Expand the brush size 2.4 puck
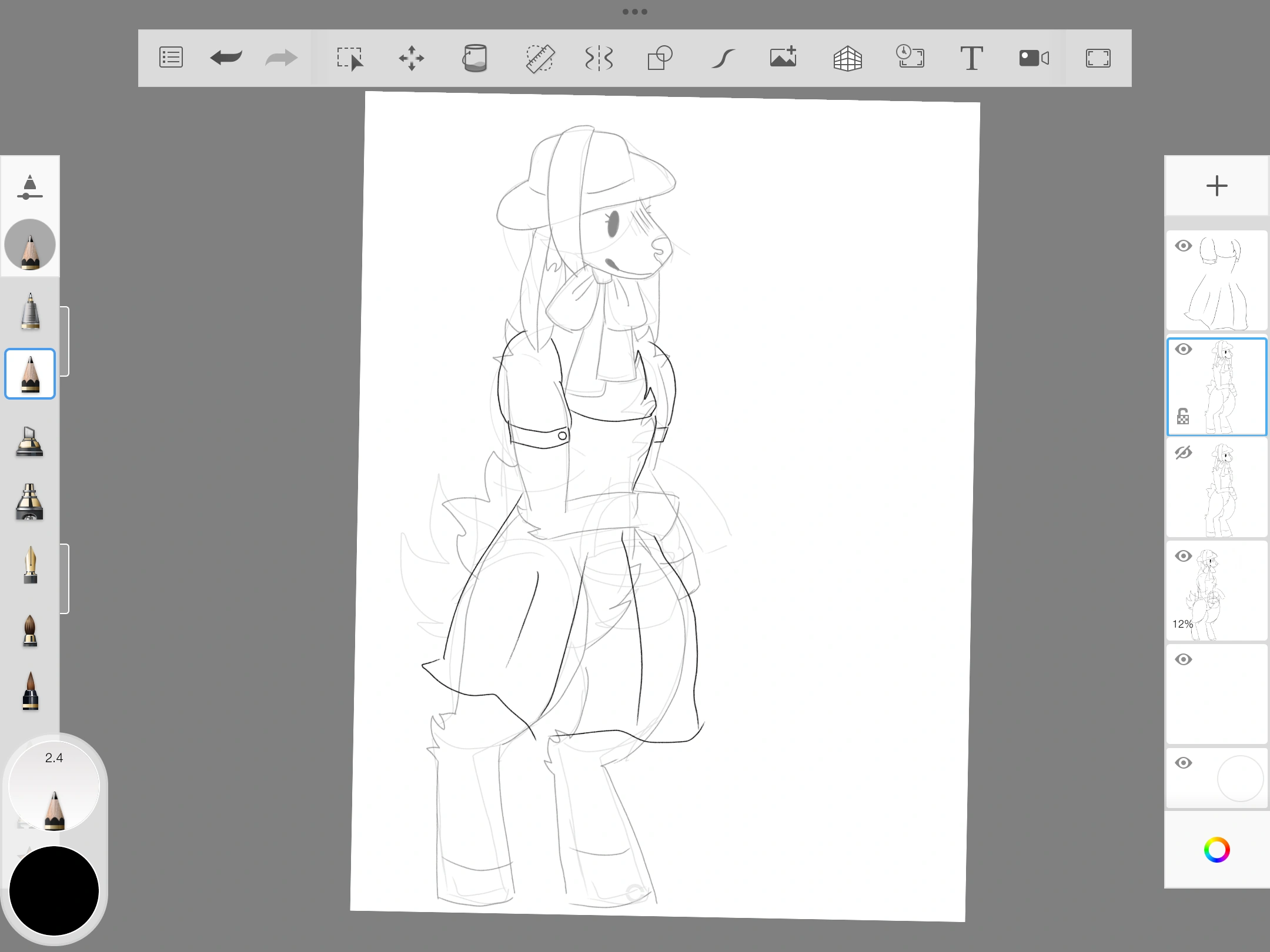The height and width of the screenshot is (952, 1270). 54,786
